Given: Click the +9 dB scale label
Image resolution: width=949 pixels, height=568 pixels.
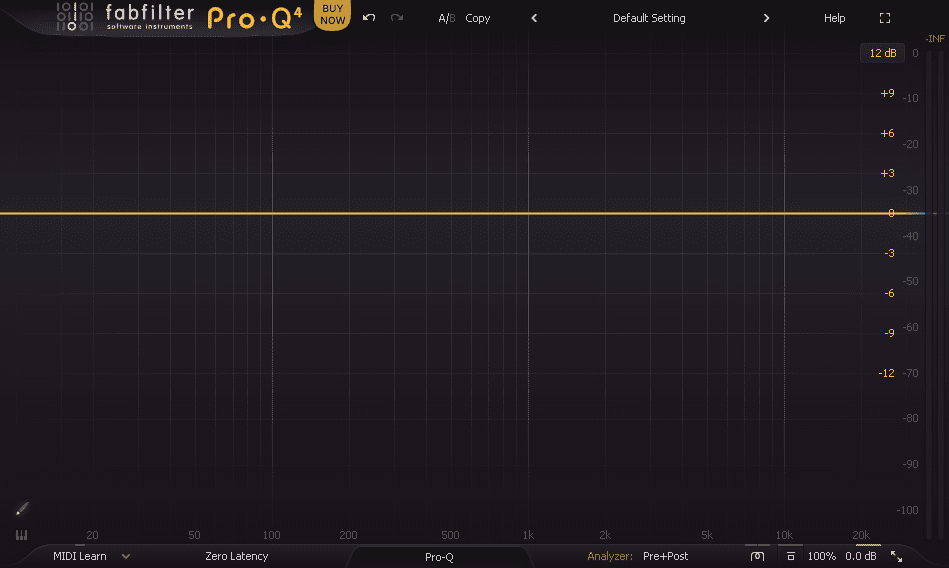Looking at the screenshot, I should [x=887, y=93].
